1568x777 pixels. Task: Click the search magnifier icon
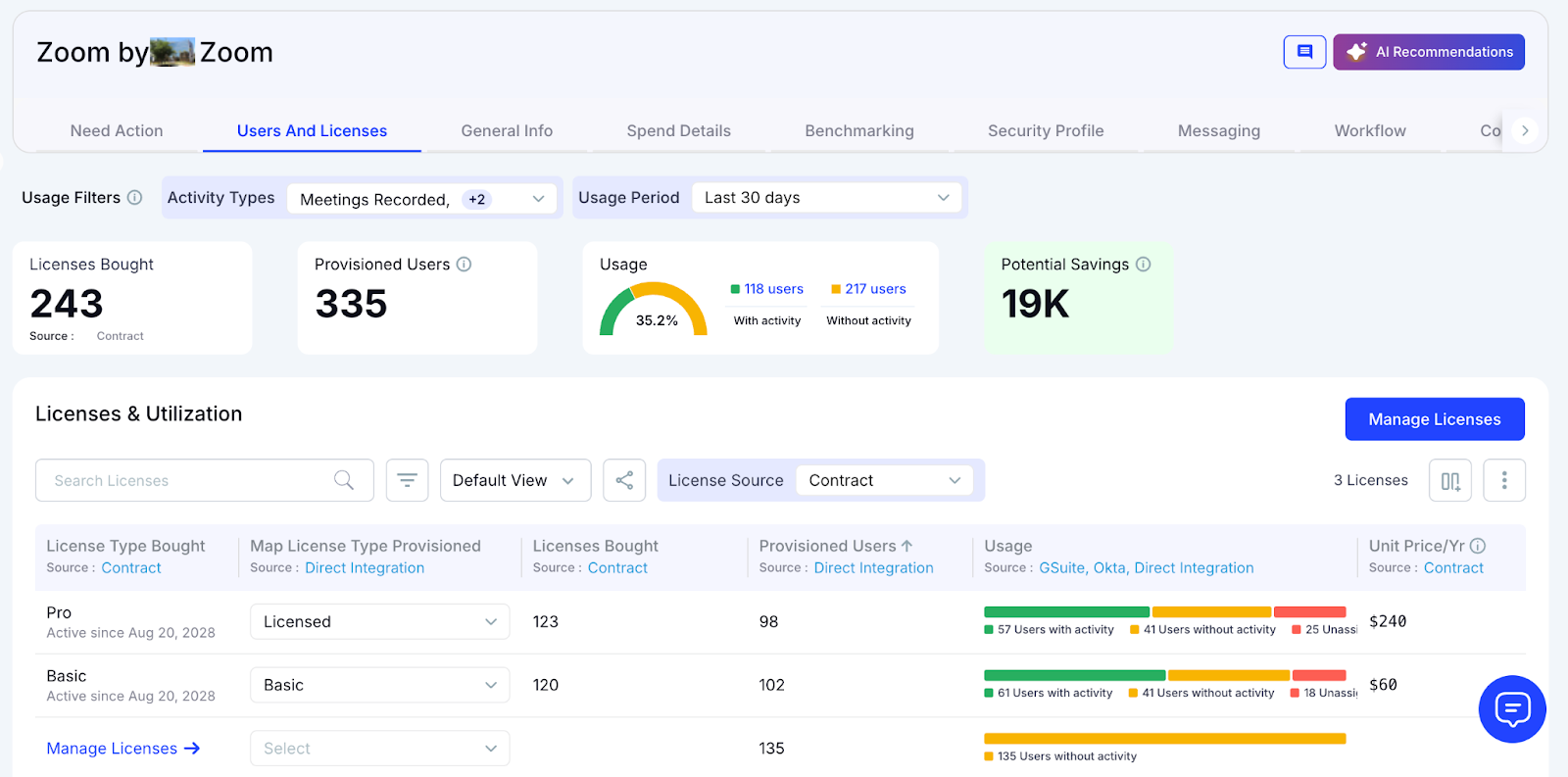click(x=344, y=480)
